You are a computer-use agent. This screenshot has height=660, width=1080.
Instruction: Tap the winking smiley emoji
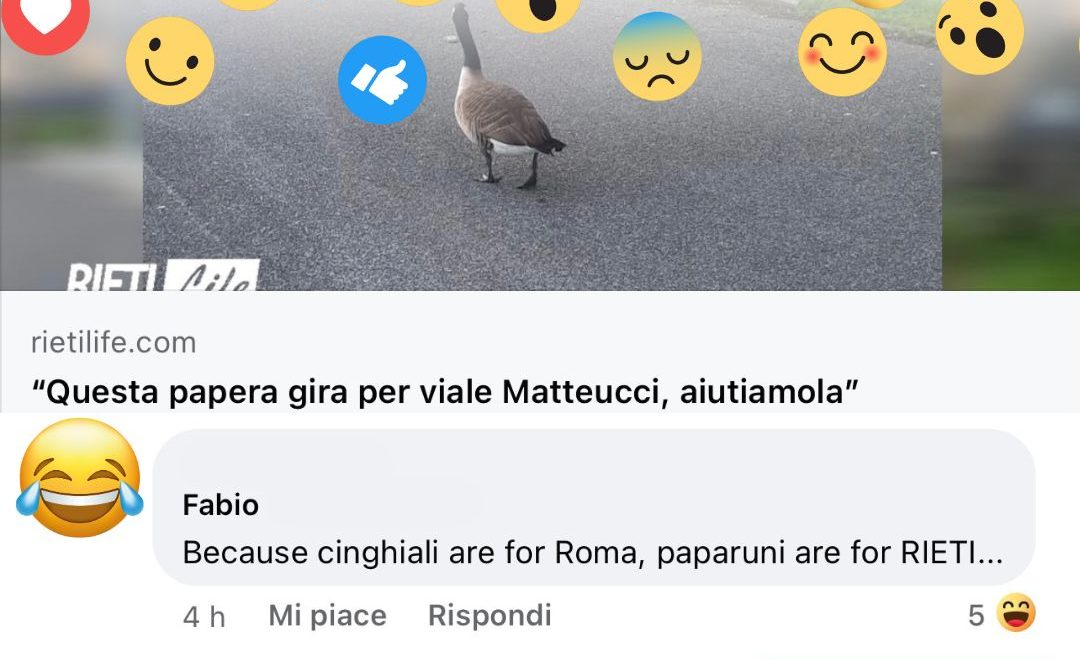pos(170,61)
